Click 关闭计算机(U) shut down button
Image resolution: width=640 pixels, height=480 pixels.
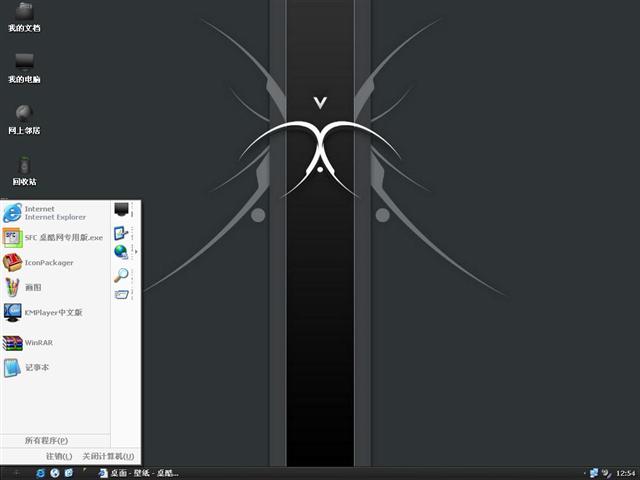(x=108, y=456)
